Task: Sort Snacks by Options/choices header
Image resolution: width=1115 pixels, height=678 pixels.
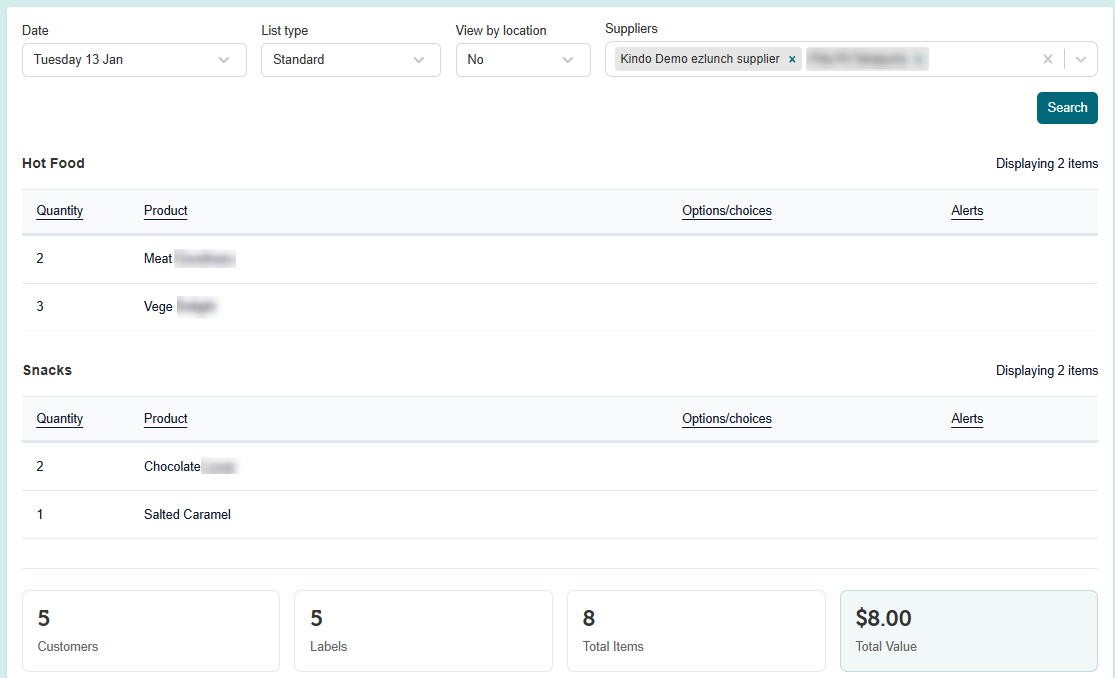Action: click(726, 419)
